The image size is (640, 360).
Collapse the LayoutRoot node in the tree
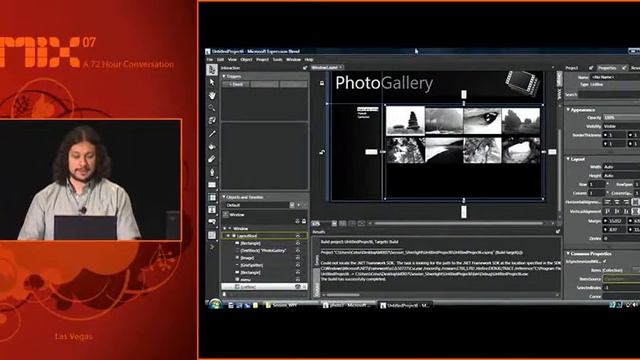coord(228,236)
